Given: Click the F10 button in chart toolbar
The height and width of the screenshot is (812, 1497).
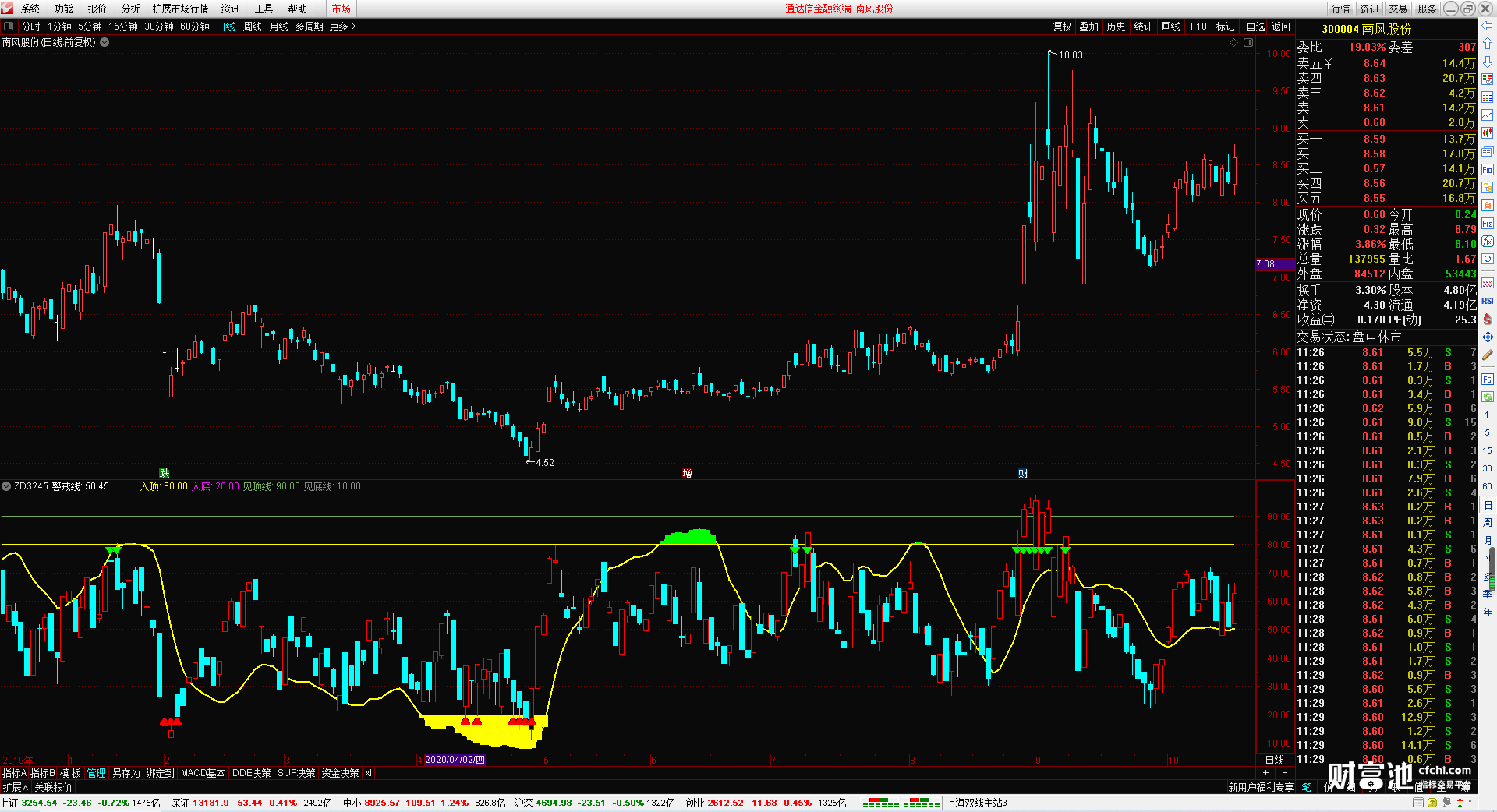Looking at the screenshot, I should [x=1198, y=26].
